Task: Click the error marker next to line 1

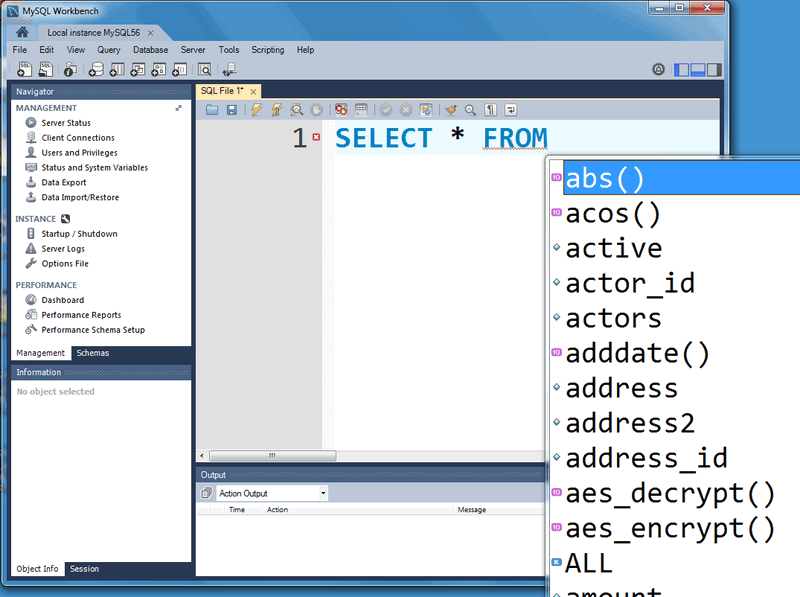Action: tap(316, 137)
